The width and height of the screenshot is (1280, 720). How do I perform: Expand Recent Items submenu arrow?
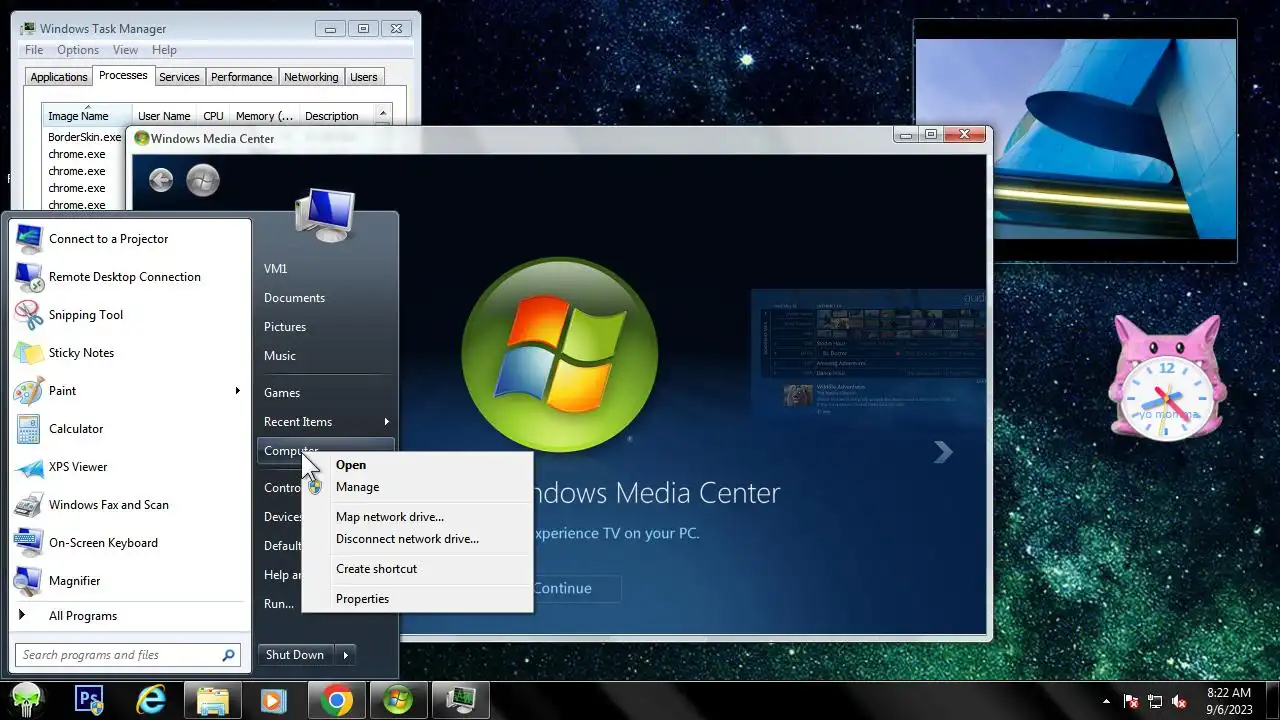[386, 422]
